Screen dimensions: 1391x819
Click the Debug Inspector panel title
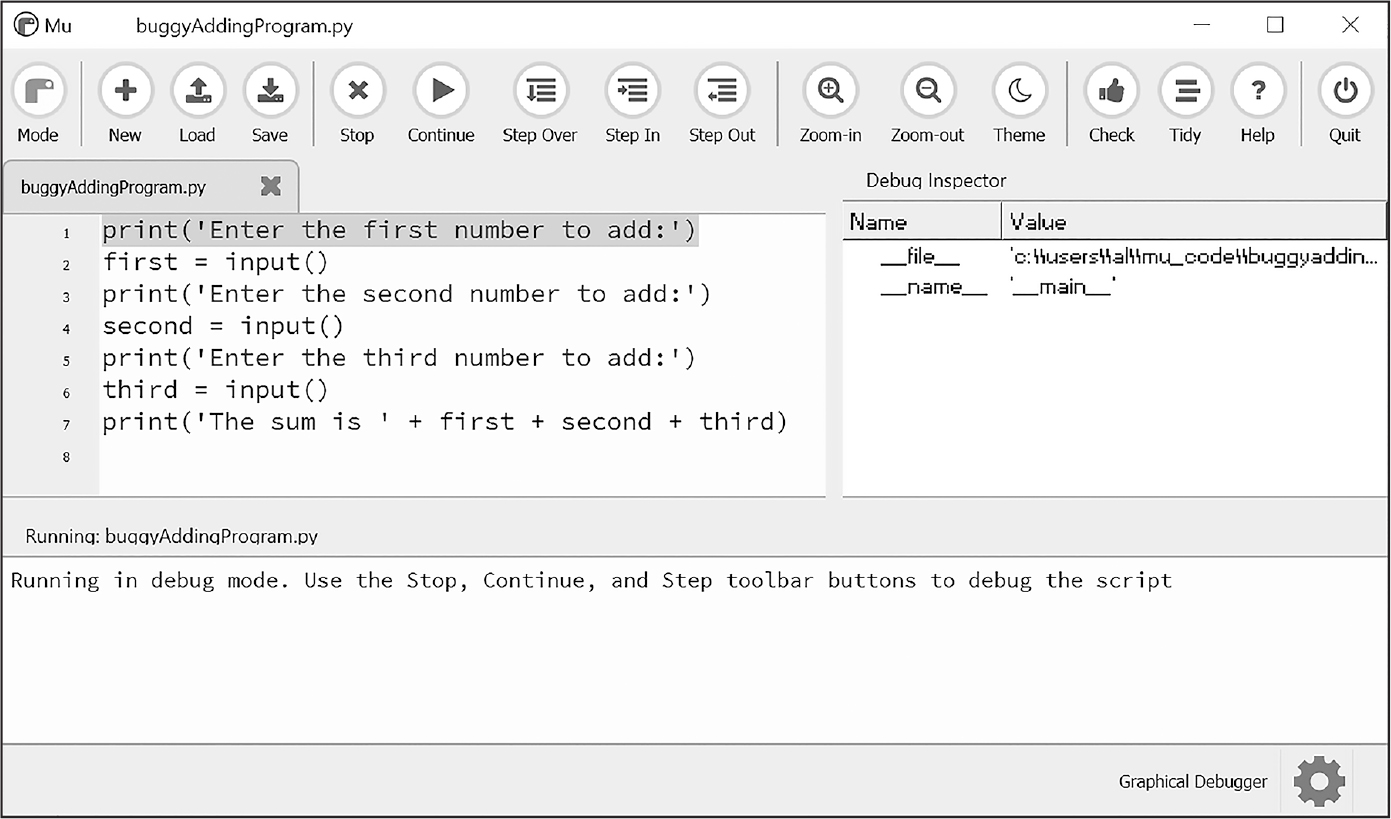[x=936, y=181]
